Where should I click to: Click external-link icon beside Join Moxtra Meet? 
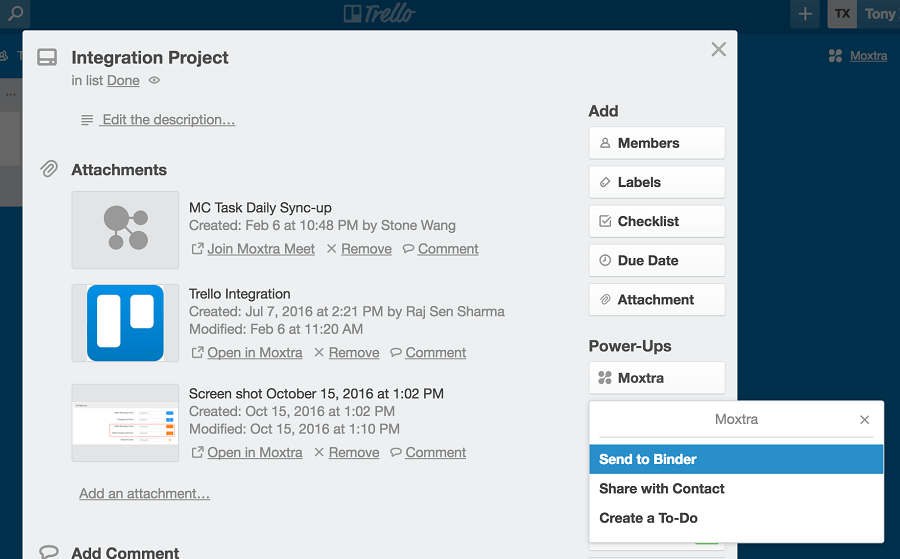click(197, 249)
